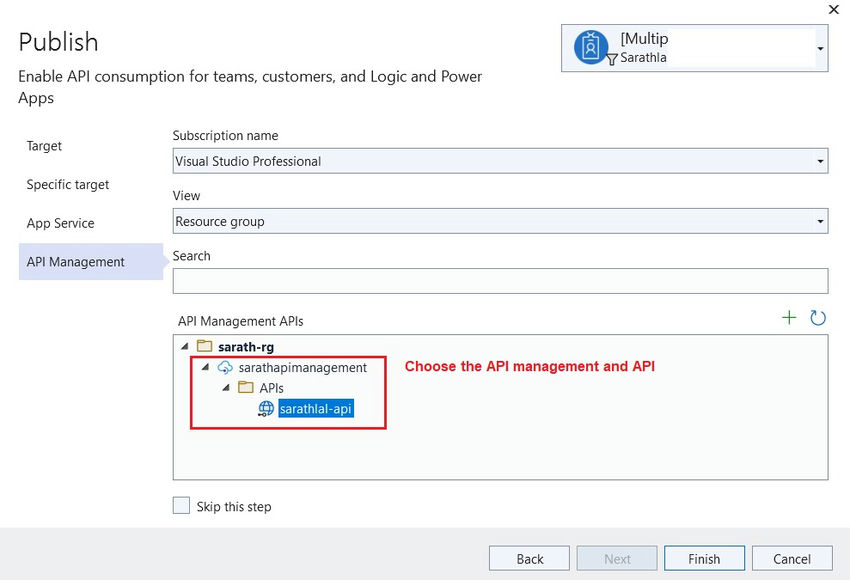Switch to the App Service step
The image size is (850, 580).
60,223
